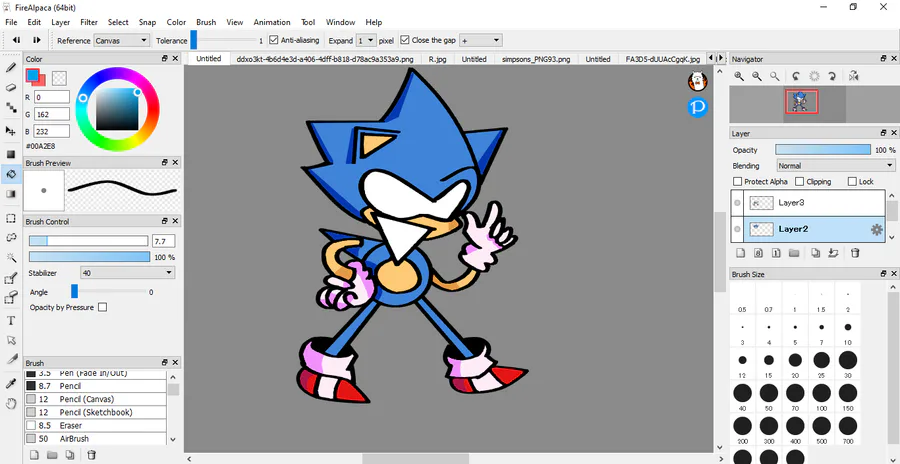
Task: Delete layer with trash icon
Action: click(x=855, y=253)
